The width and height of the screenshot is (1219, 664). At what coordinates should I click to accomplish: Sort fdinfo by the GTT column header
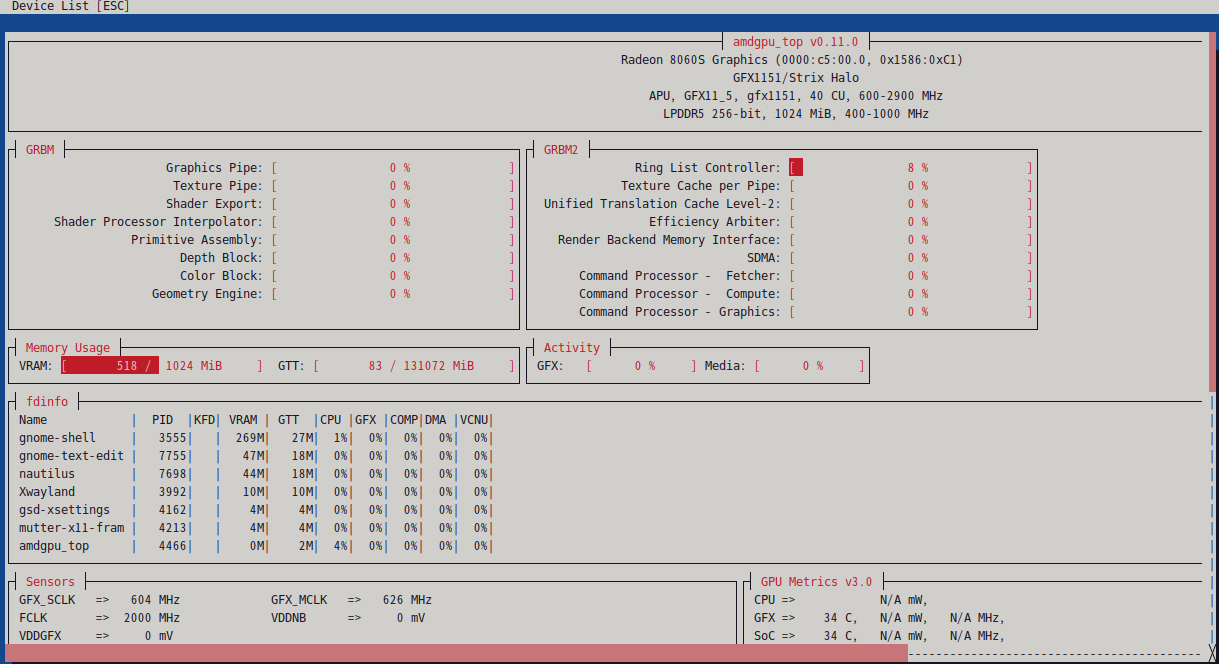coord(288,420)
